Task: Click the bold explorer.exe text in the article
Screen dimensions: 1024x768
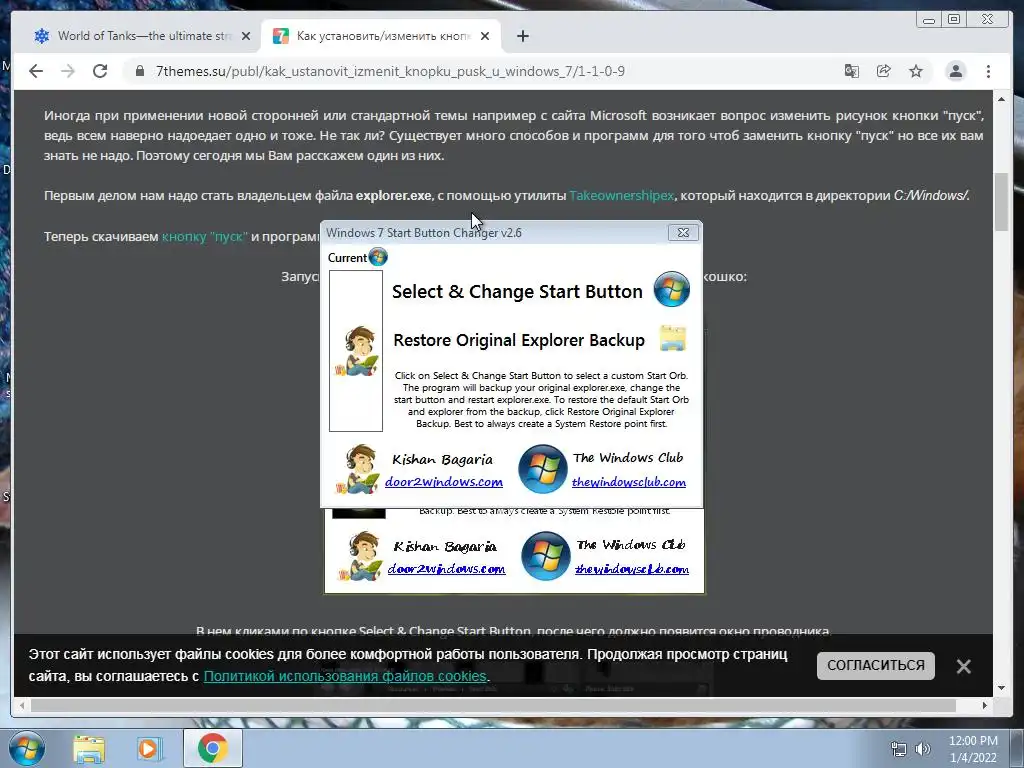Action: coord(393,195)
